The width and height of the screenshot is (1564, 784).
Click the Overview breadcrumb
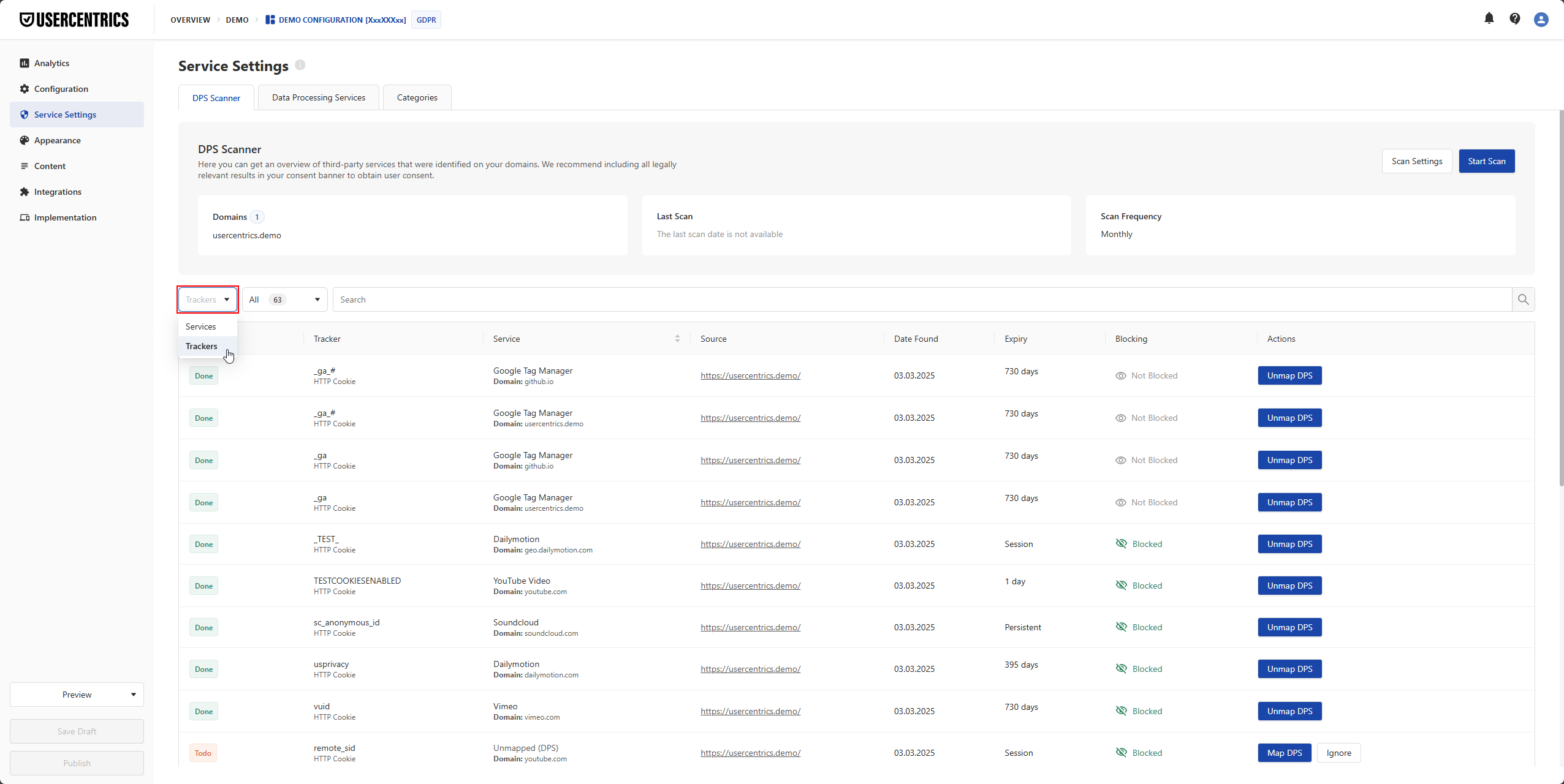pyautogui.click(x=191, y=20)
